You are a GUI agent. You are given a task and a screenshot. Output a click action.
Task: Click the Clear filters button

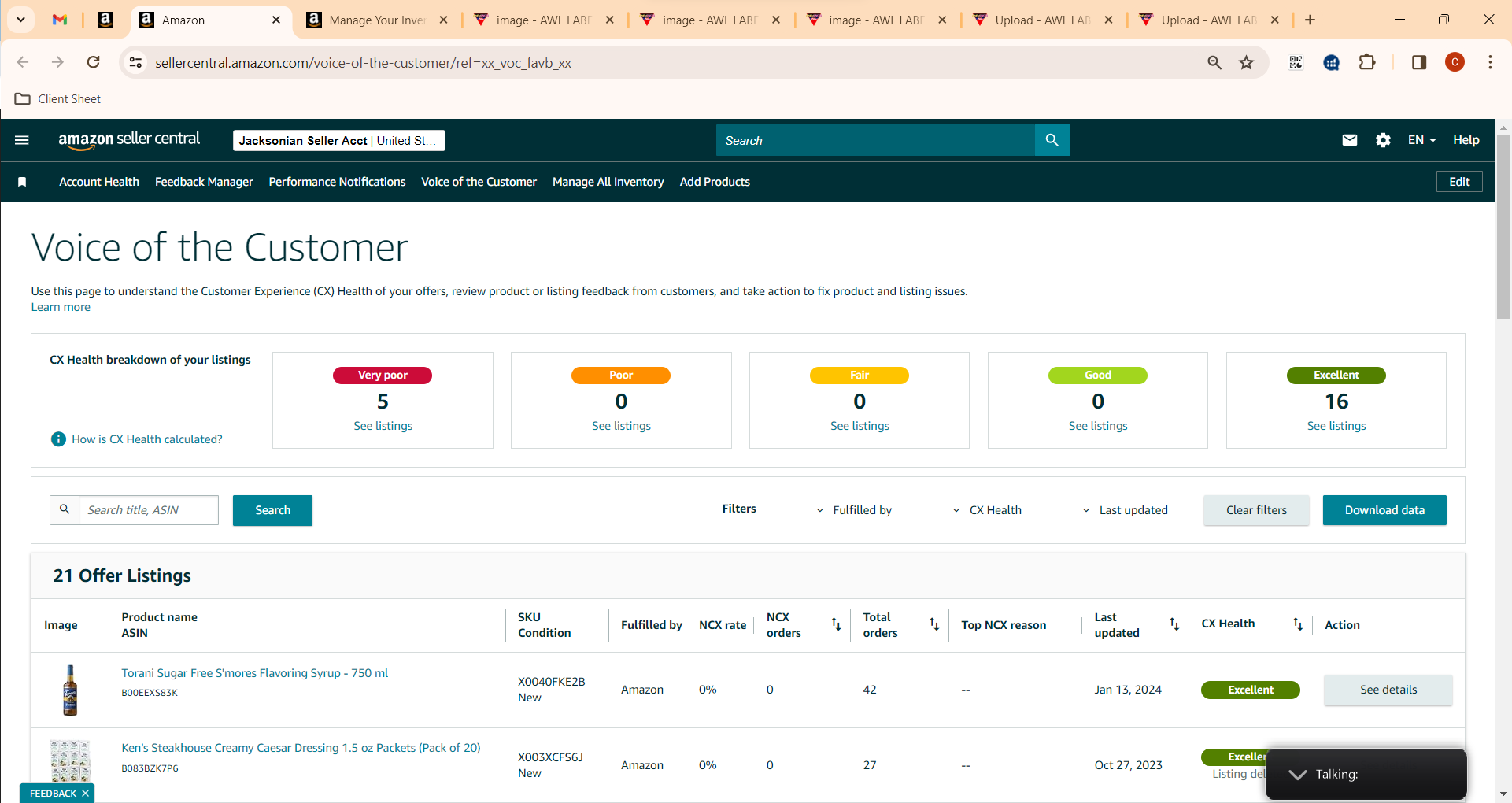click(1256, 510)
